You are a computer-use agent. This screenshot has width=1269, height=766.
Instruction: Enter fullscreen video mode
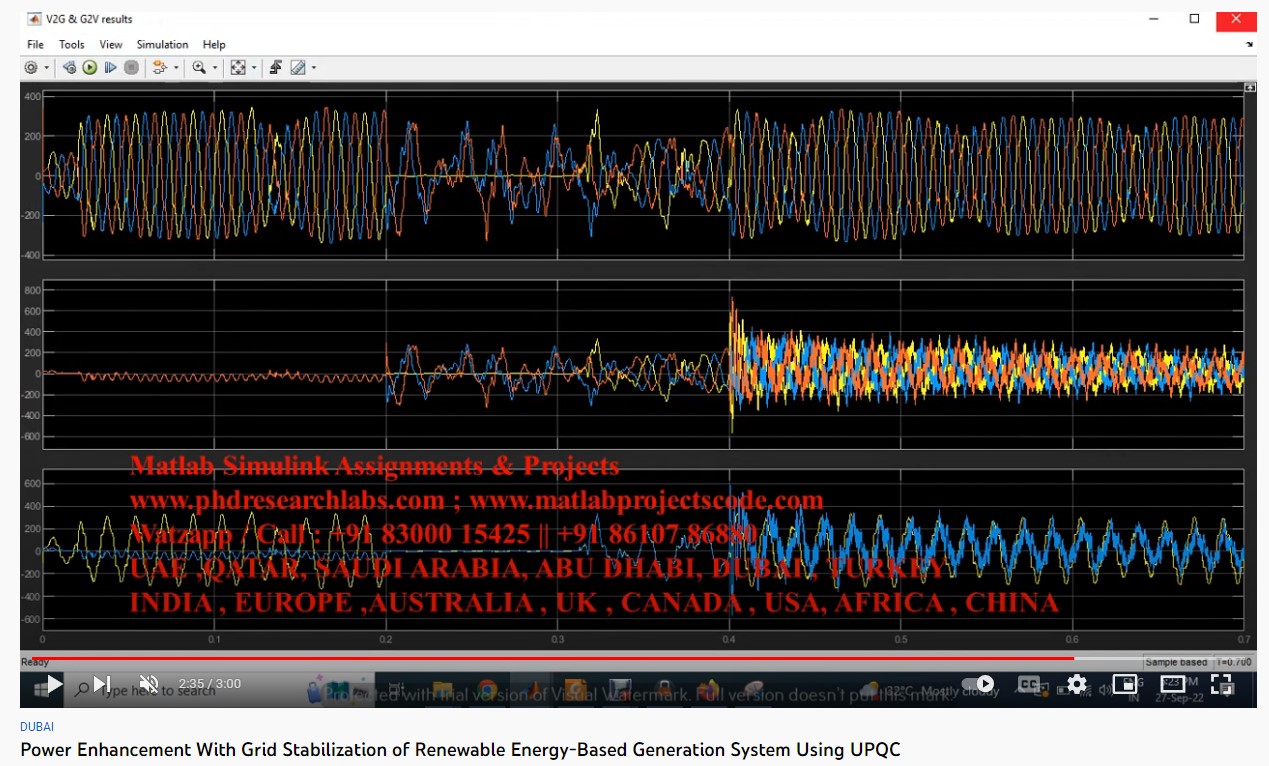point(1221,684)
